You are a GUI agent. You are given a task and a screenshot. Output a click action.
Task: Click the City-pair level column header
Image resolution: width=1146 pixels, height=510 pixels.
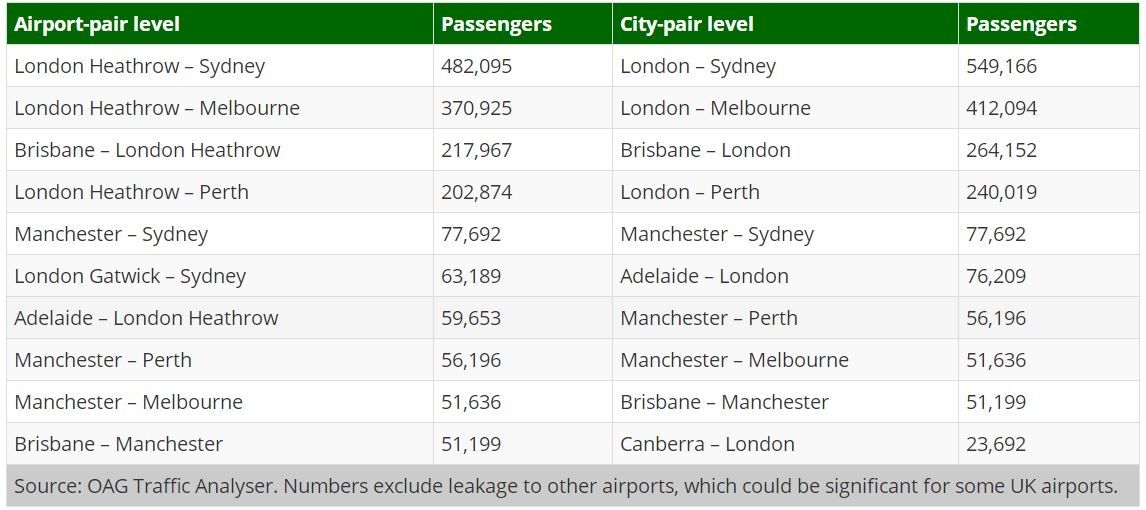pyautogui.click(x=687, y=24)
